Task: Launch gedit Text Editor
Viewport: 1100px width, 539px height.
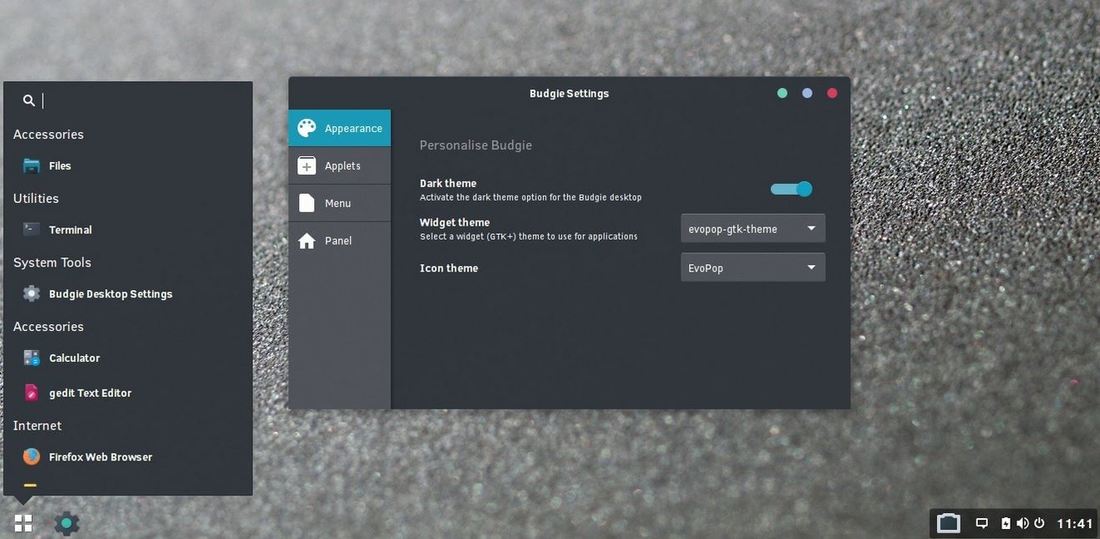Action: (x=128, y=393)
